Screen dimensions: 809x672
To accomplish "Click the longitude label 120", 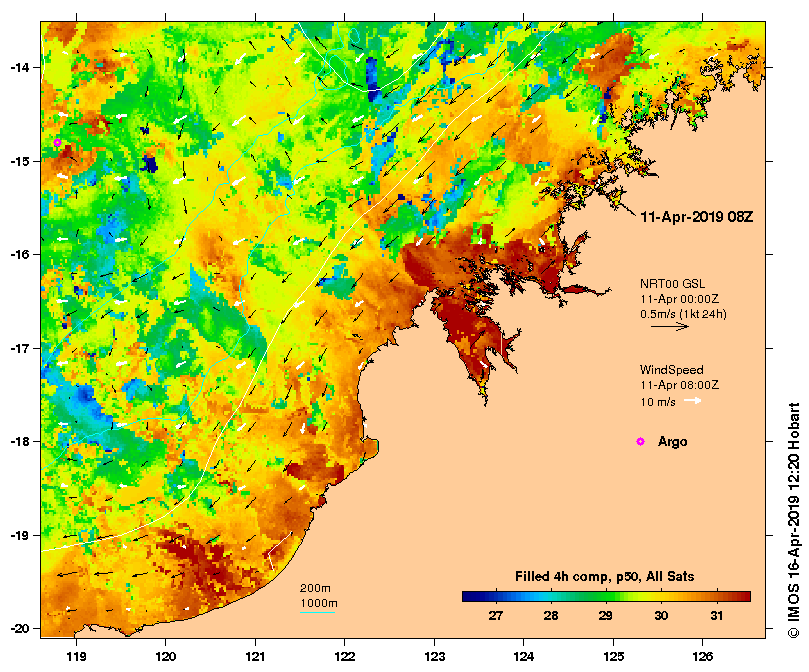I will 166,657.
